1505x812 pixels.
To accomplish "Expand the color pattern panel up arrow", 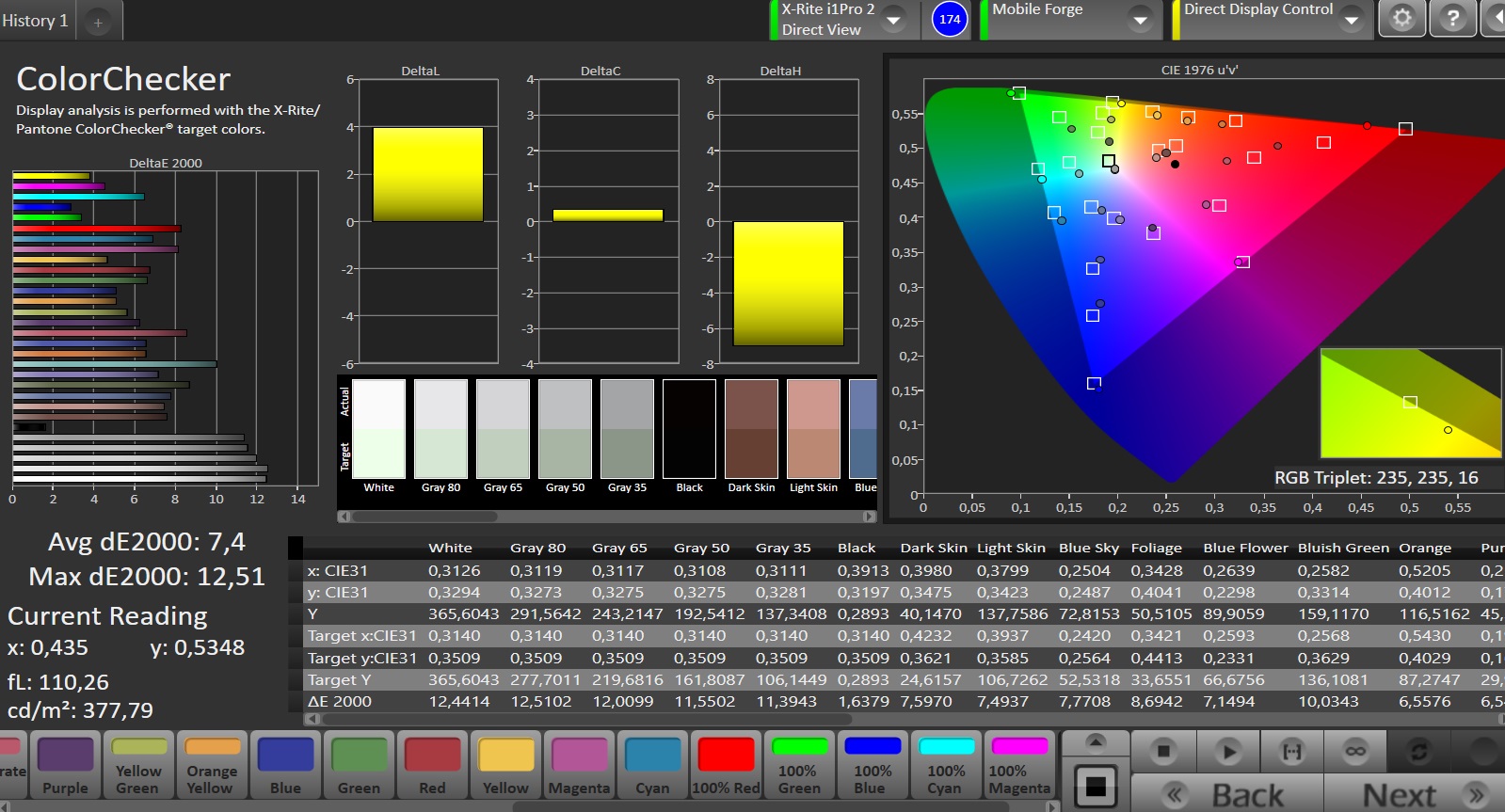I will point(1096,742).
